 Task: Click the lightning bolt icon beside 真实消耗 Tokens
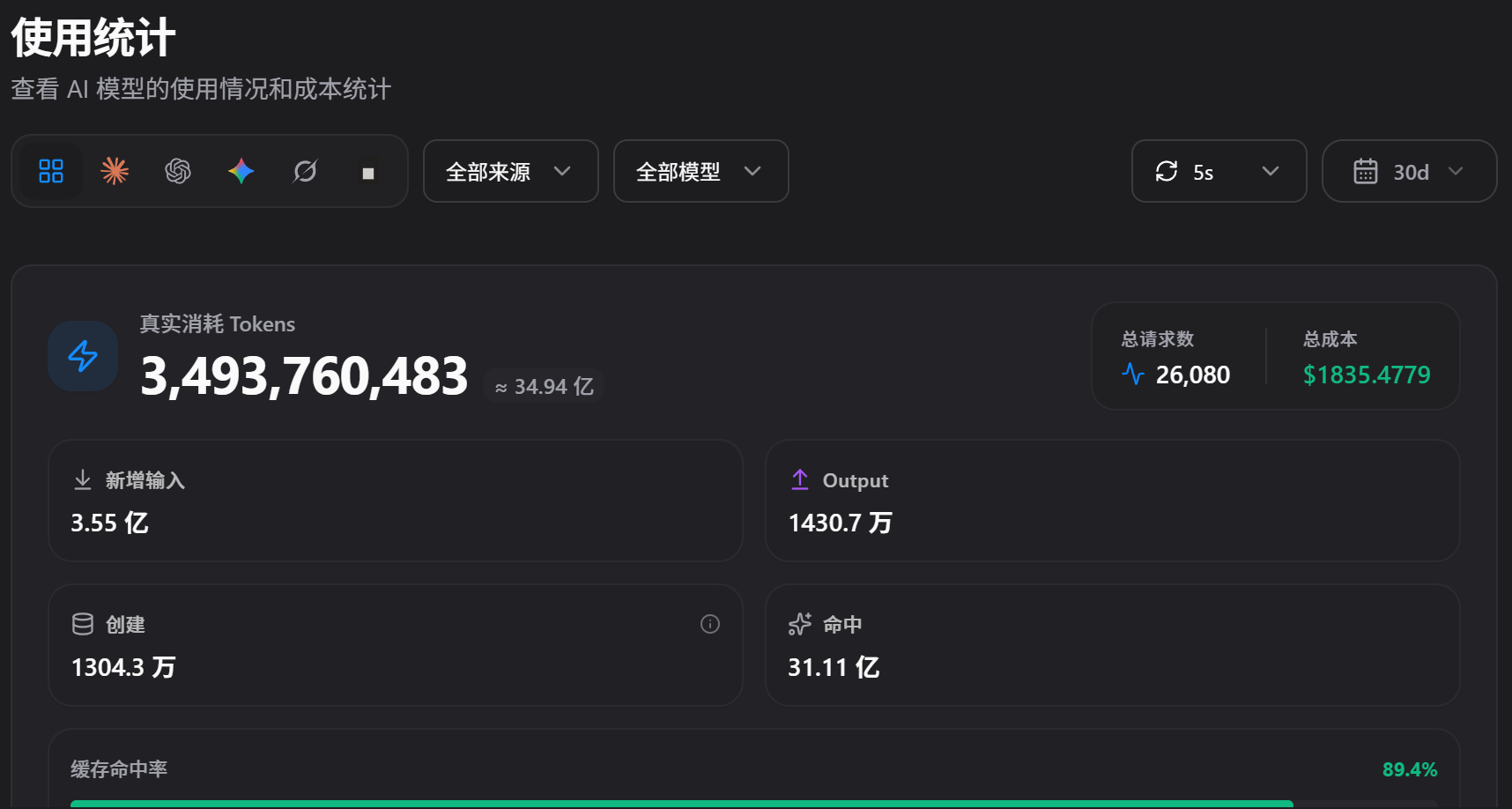pyautogui.click(x=83, y=356)
